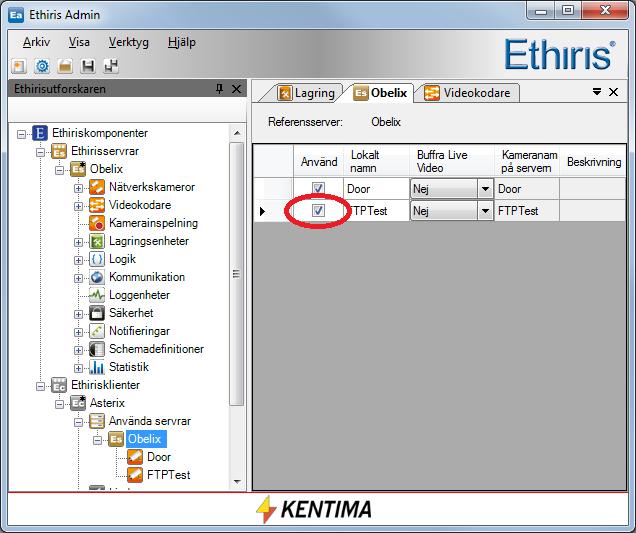Uncheck Använd for the Door row

tap(318, 188)
